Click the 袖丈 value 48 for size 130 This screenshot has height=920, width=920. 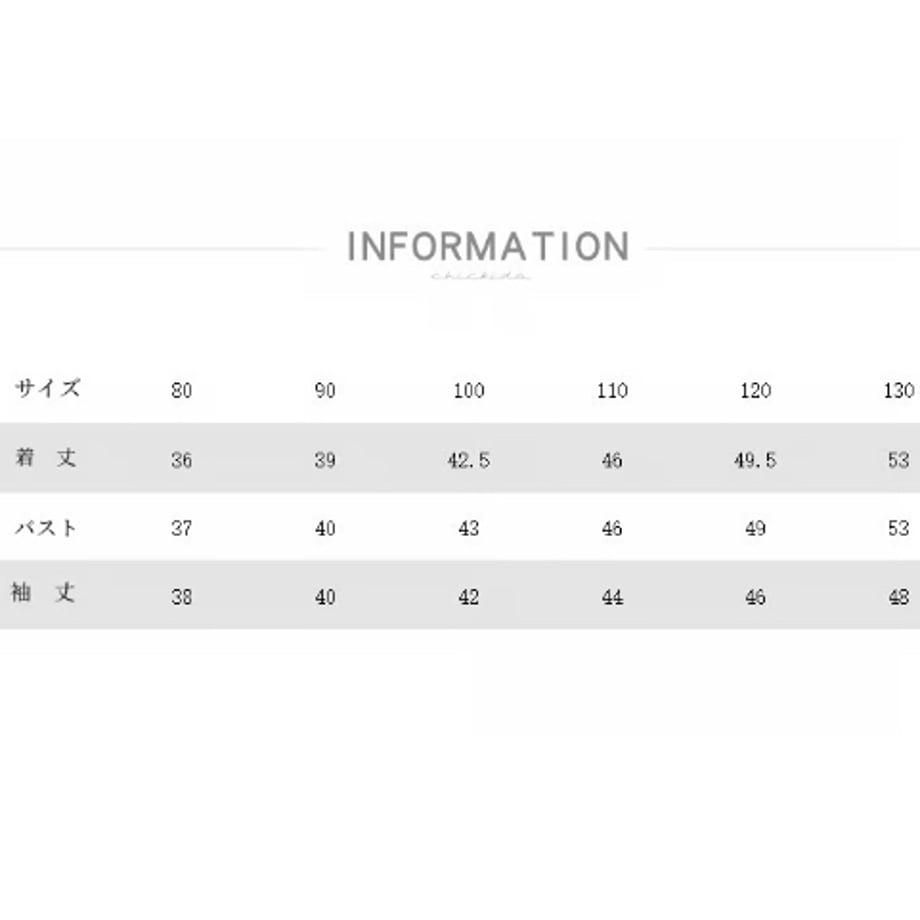(x=899, y=597)
